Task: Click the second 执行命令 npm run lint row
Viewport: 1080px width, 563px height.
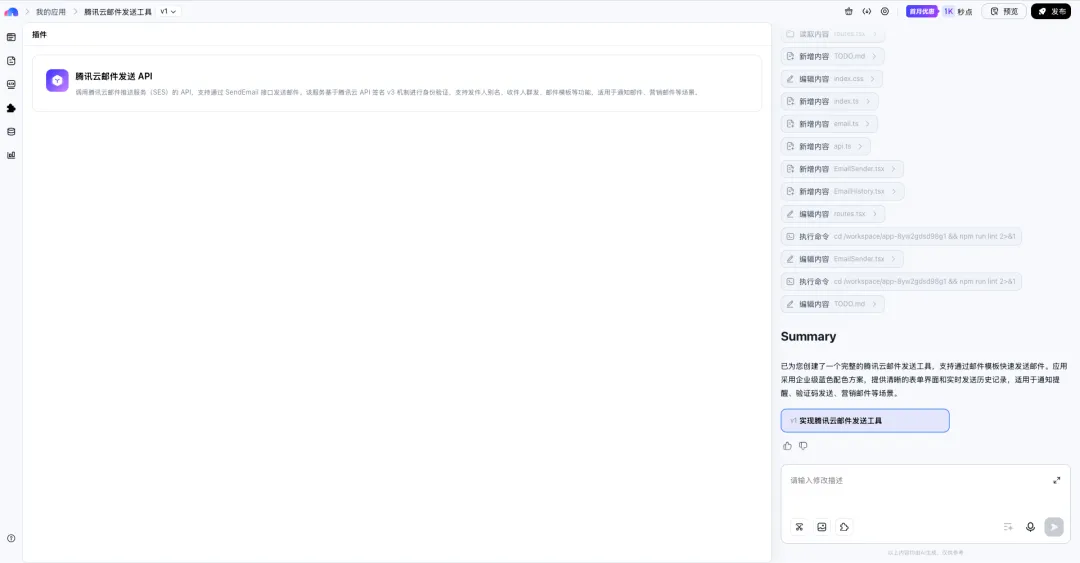Action: tap(902, 281)
